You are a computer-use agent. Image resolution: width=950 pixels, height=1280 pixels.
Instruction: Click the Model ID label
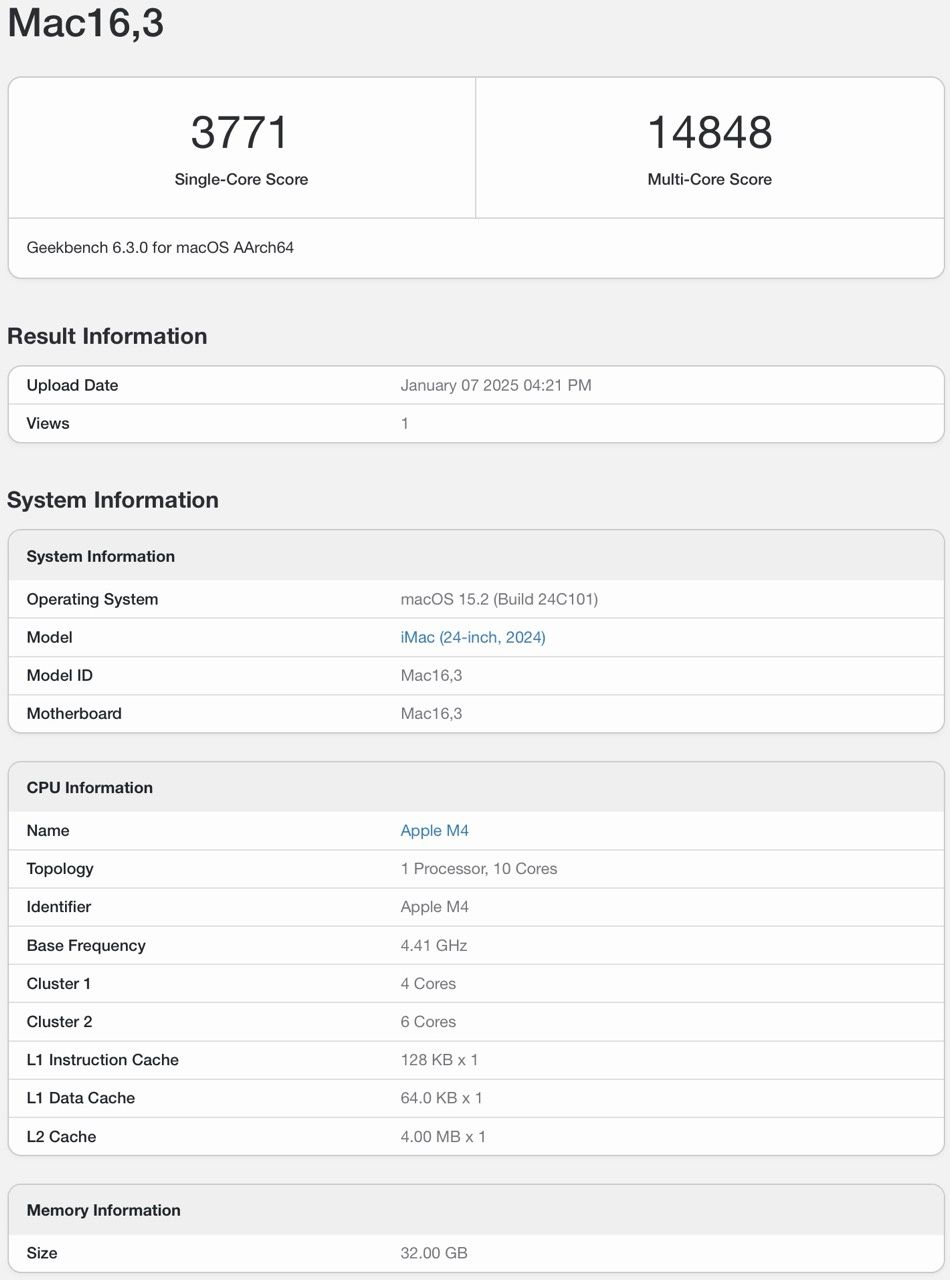coord(59,675)
